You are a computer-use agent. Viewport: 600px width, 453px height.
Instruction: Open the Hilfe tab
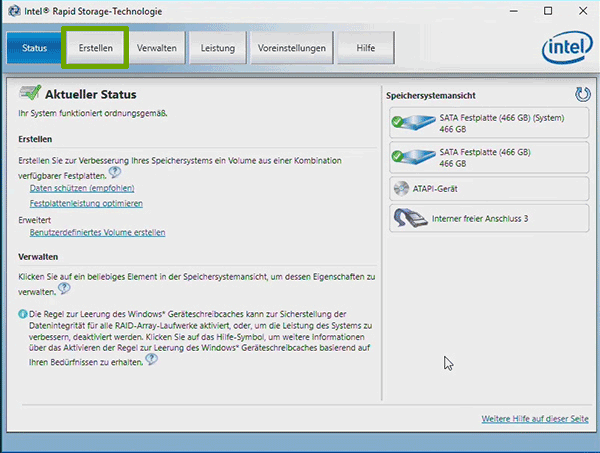[x=366, y=48]
